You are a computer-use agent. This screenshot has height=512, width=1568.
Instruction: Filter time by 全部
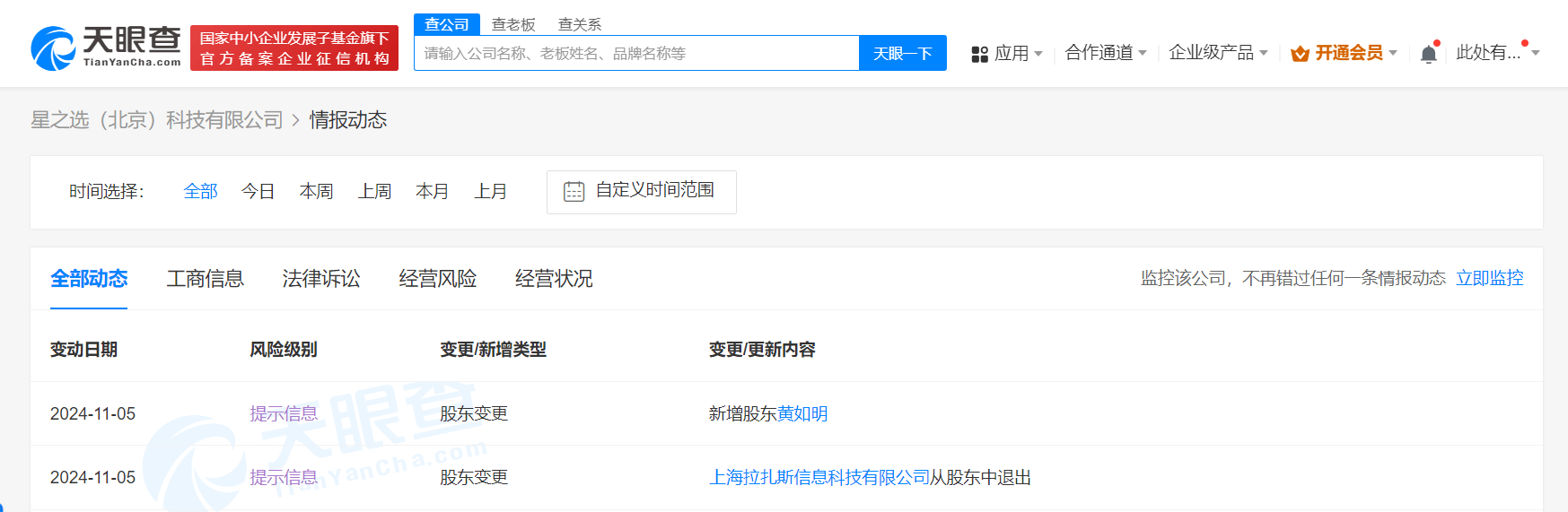[200, 191]
